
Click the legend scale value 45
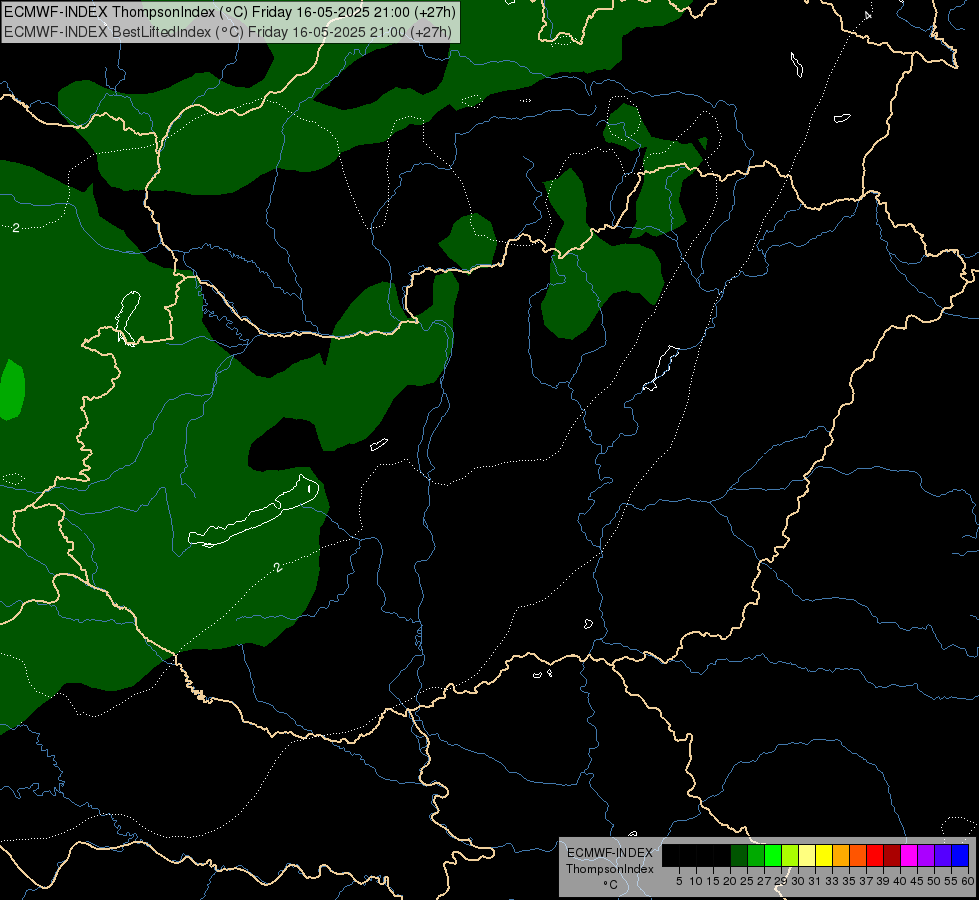(x=917, y=881)
